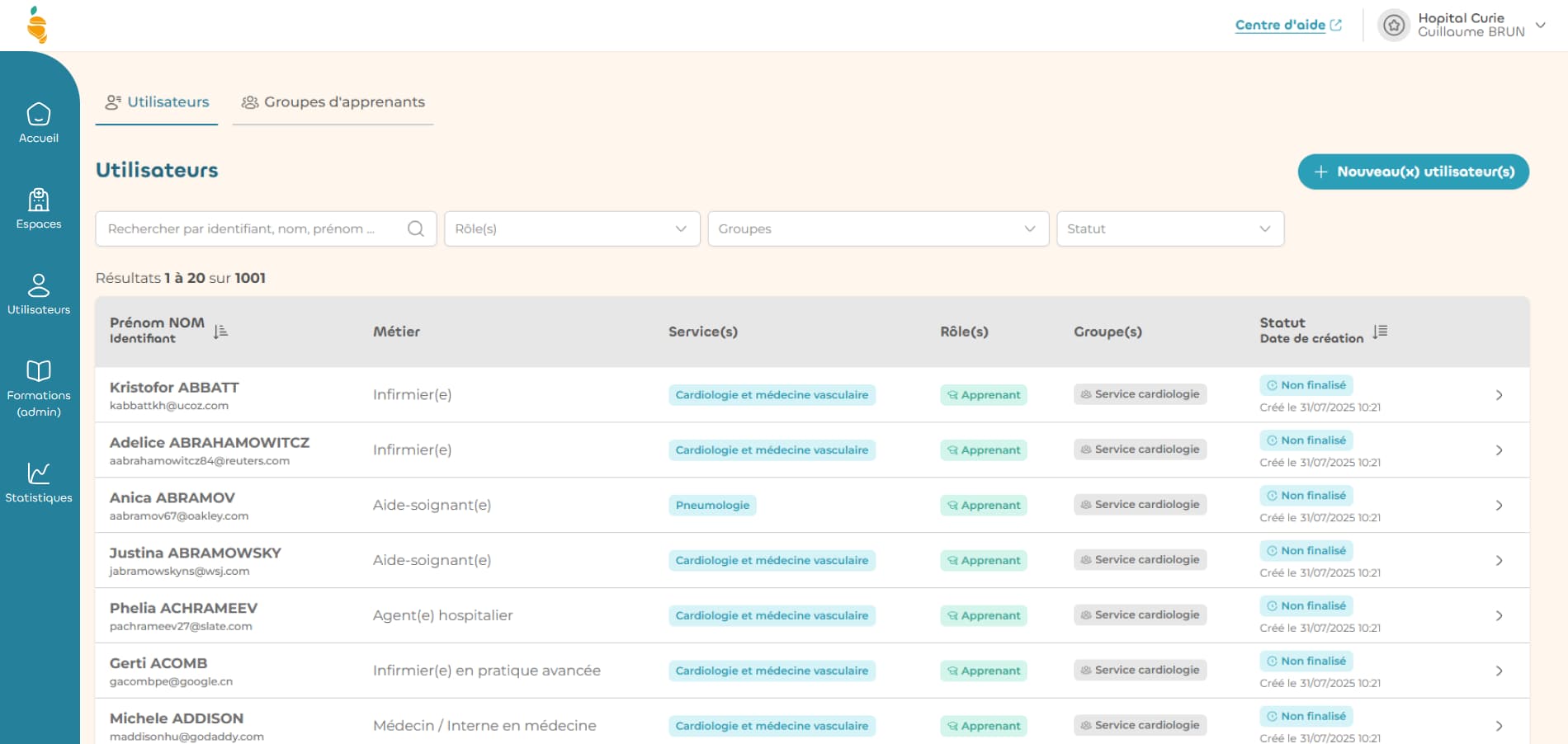
Task: Click the orange app logo
Action: [37, 25]
